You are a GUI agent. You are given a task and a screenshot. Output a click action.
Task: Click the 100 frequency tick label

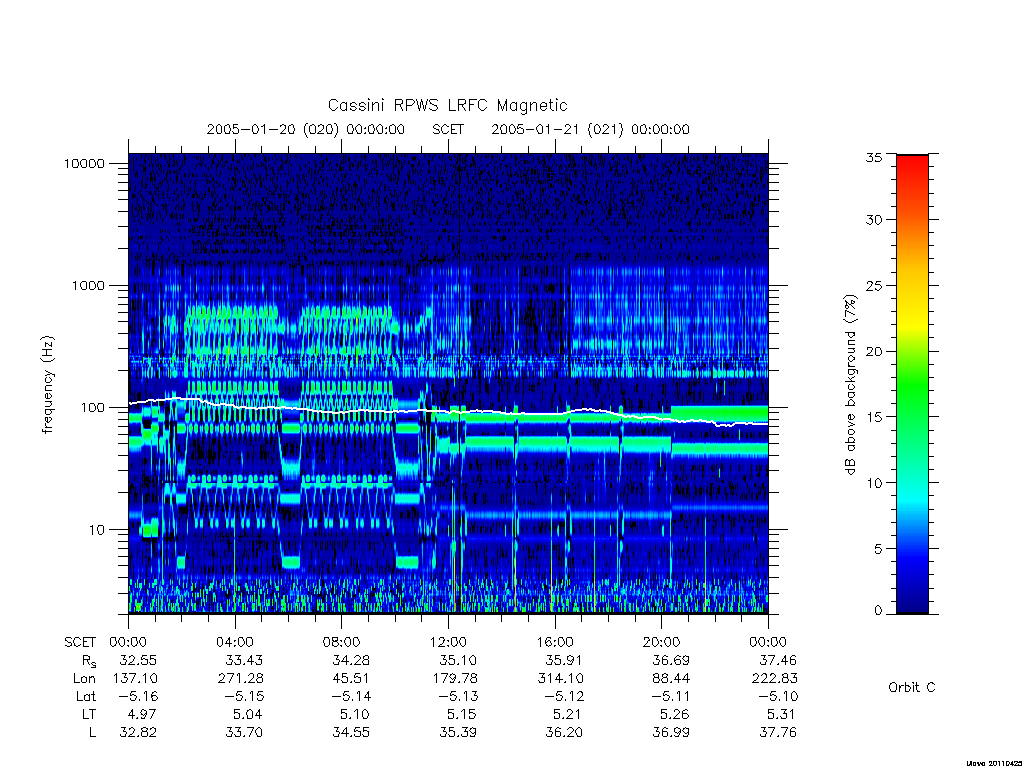(92, 408)
